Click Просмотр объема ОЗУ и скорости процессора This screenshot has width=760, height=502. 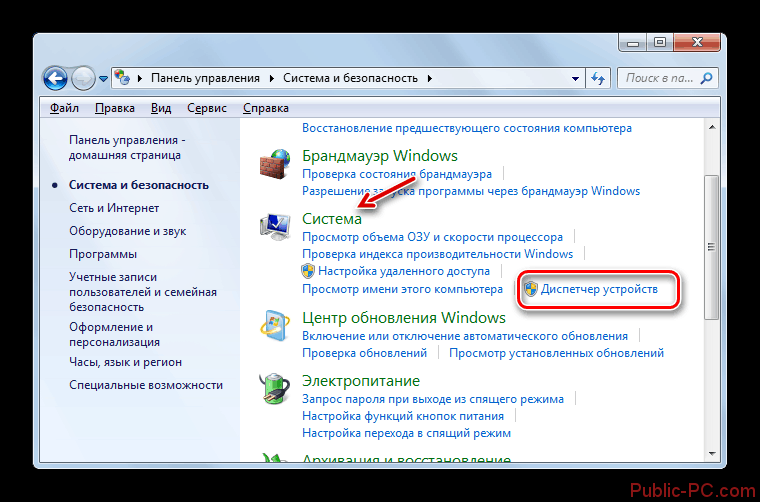(x=432, y=237)
